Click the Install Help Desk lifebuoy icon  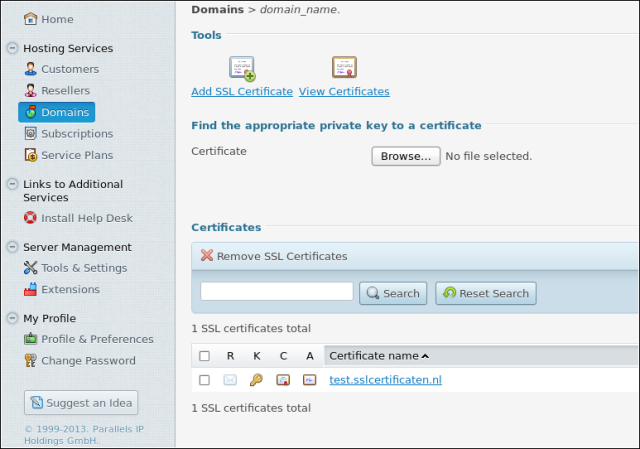tap(31, 218)
